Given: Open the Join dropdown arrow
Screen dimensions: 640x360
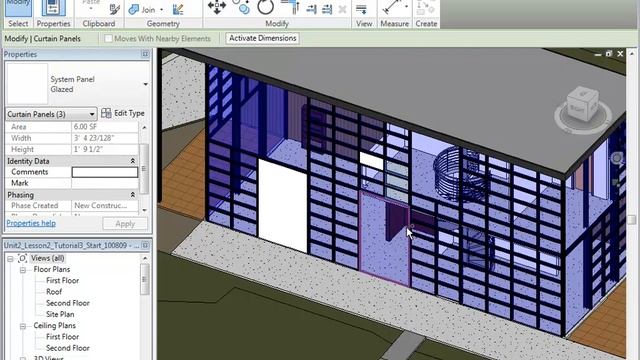Looking at the screenshot, I should click(x=162, y=10).
